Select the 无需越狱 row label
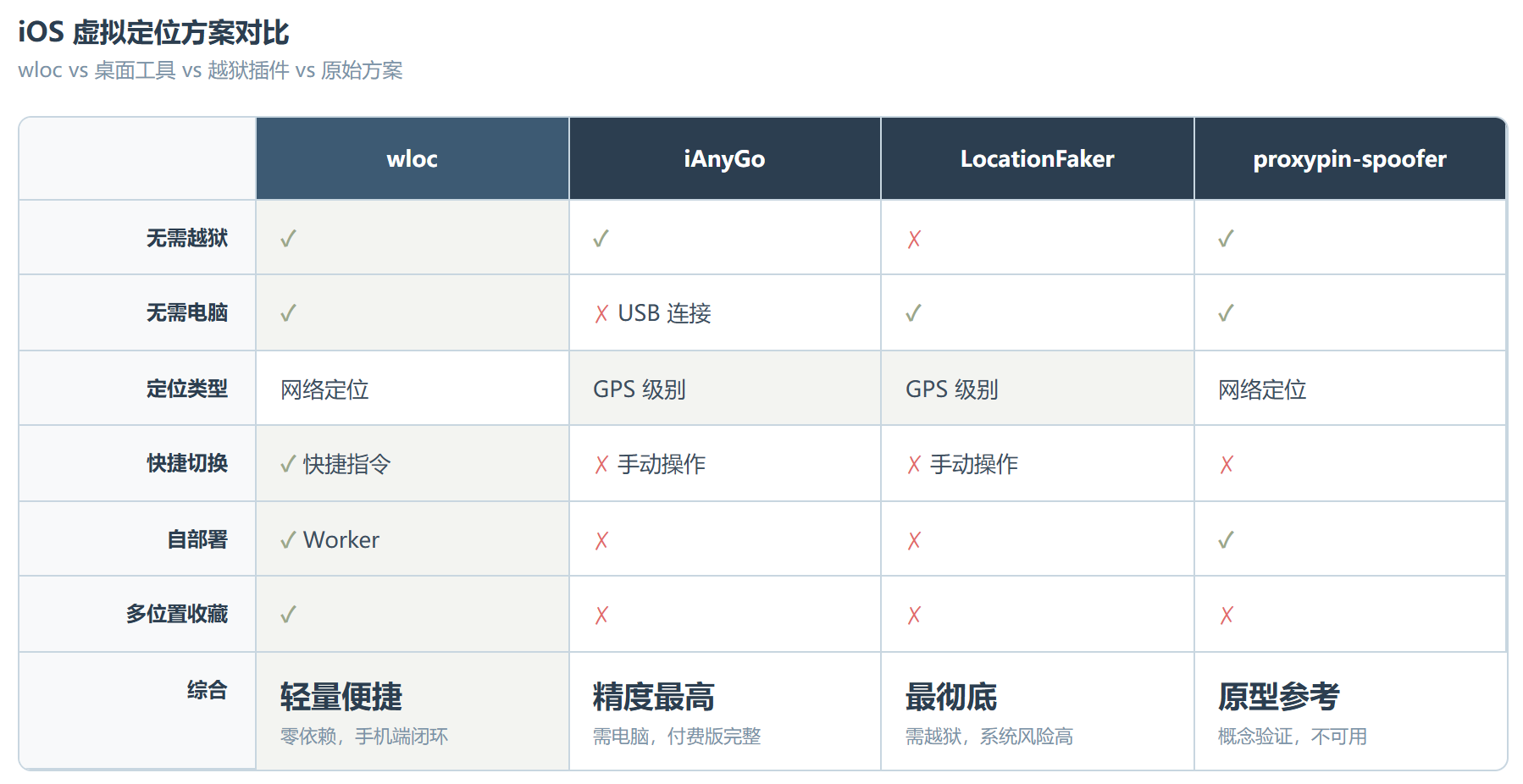 [187, 238]
